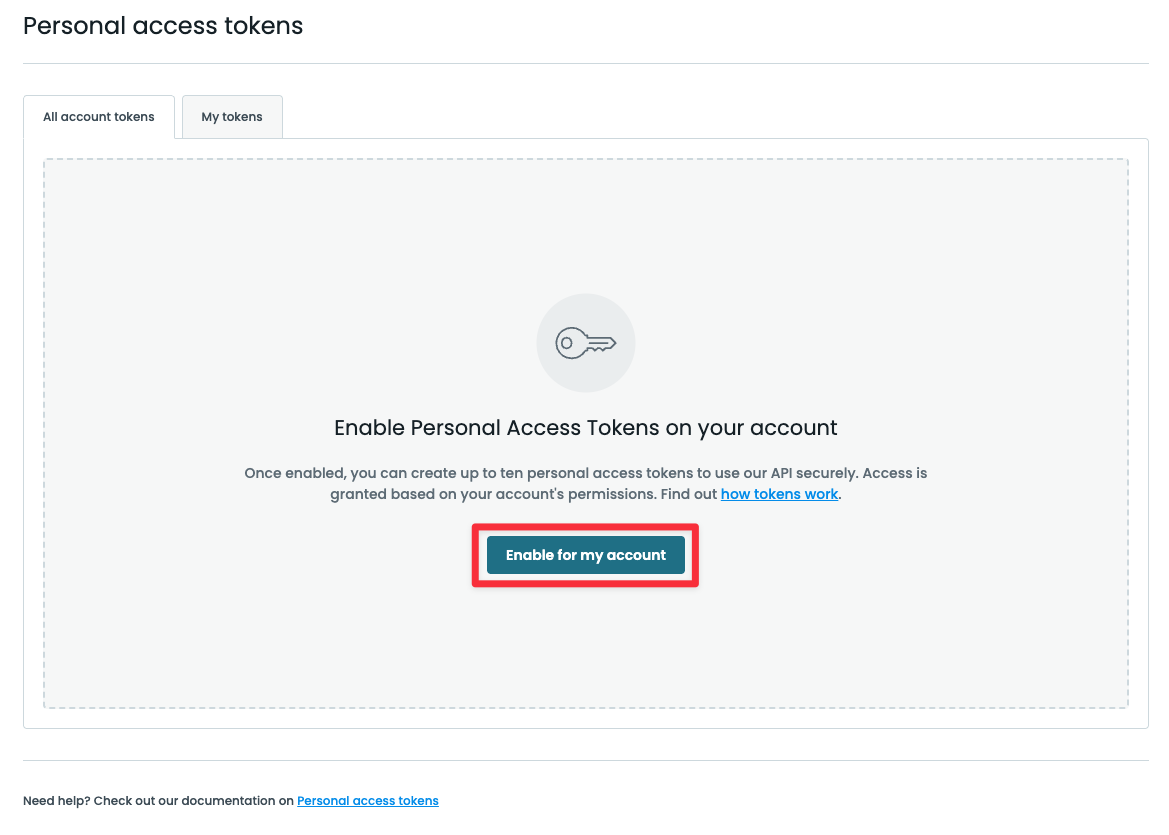Click empty tab strip right of My tokens

point(700,117)
